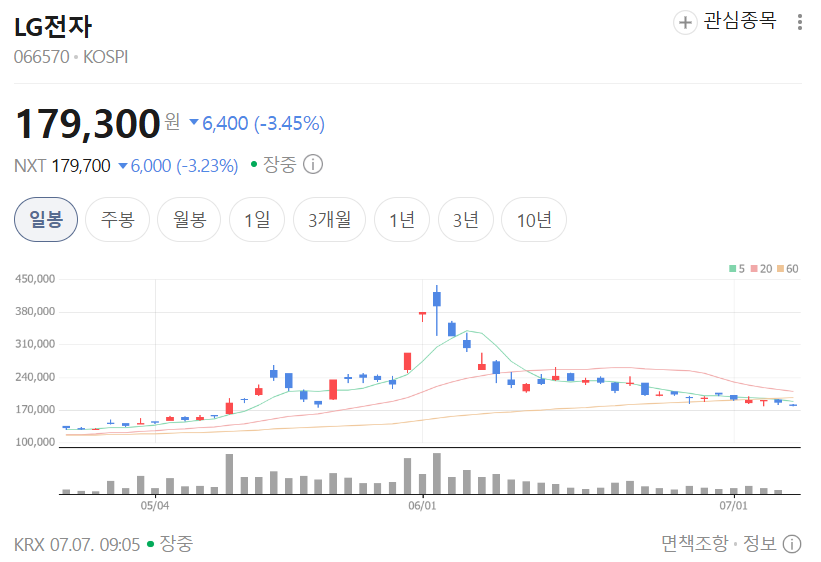Viewport: 821px width, 562px height.
Task: Click the current price 179,300
Action: point(87,124)
